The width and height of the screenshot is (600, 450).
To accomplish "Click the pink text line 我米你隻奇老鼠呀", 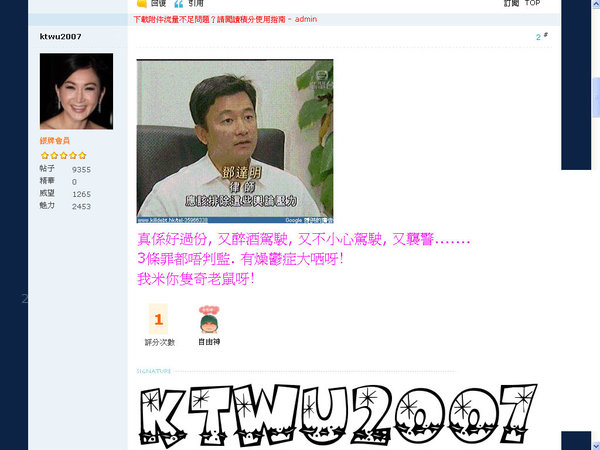I will tap(196, 279).
